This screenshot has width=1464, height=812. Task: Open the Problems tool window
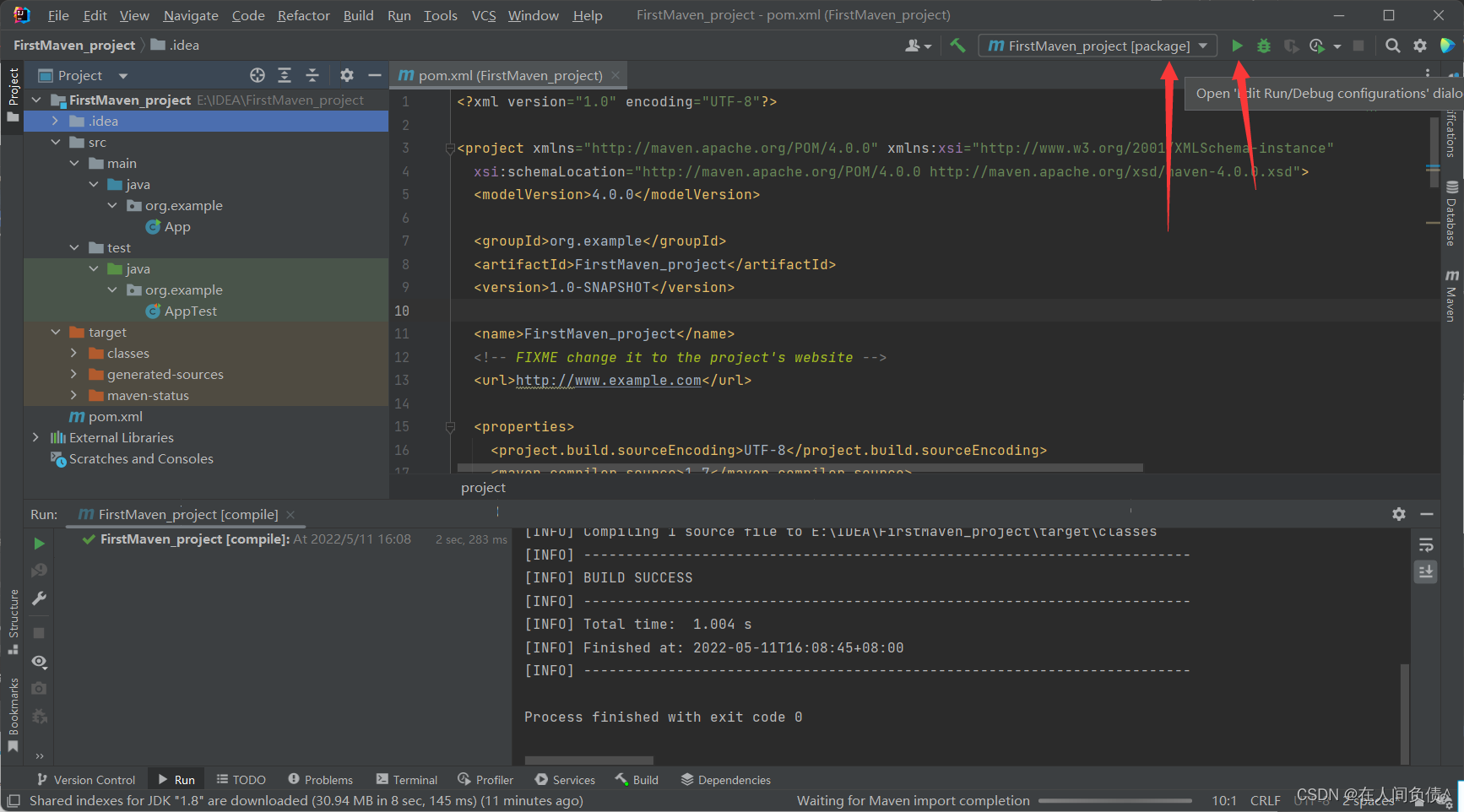pos(320,780)
